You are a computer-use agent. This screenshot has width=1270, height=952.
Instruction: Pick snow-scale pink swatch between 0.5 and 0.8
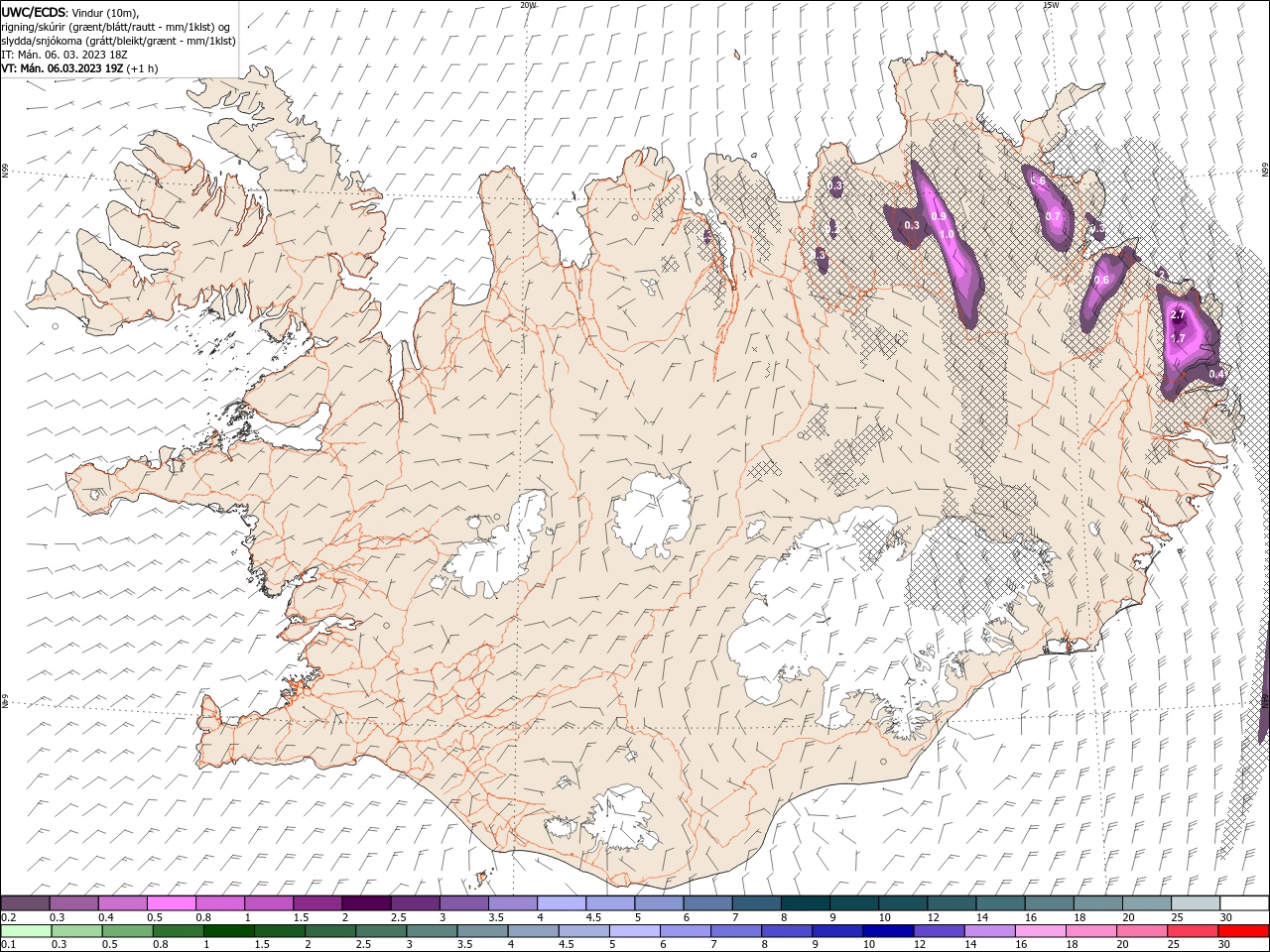[x=171, y=903]
